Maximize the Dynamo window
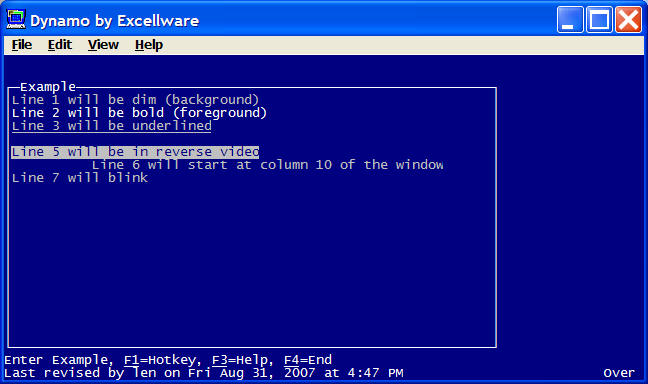 point(599,19)
